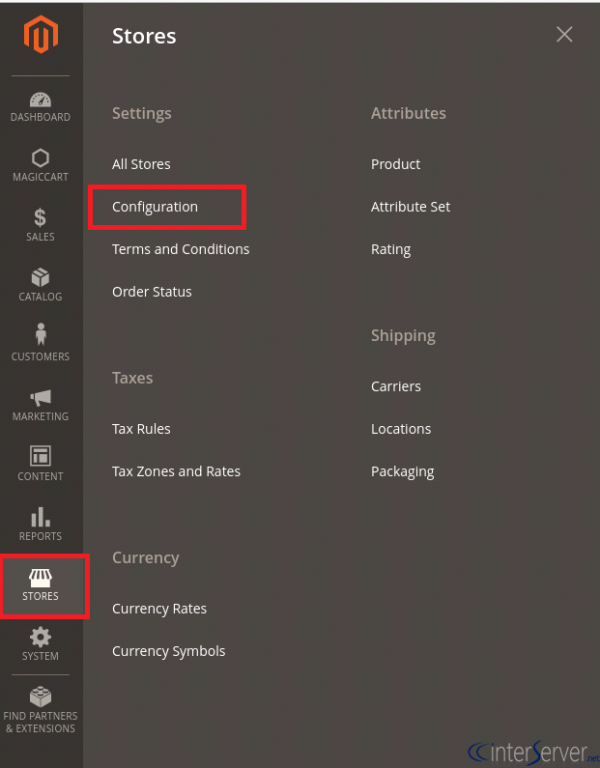
Task: Open the System gear icon
Action: (40, 637)
